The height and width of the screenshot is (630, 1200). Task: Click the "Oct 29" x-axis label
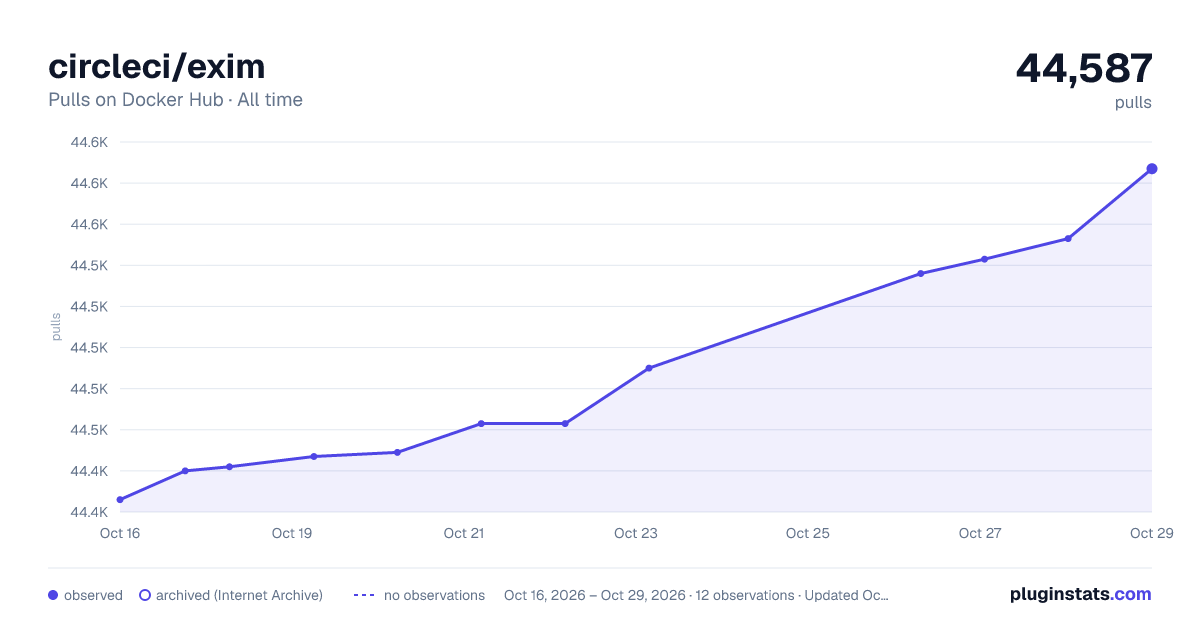tap(1151, 533)
